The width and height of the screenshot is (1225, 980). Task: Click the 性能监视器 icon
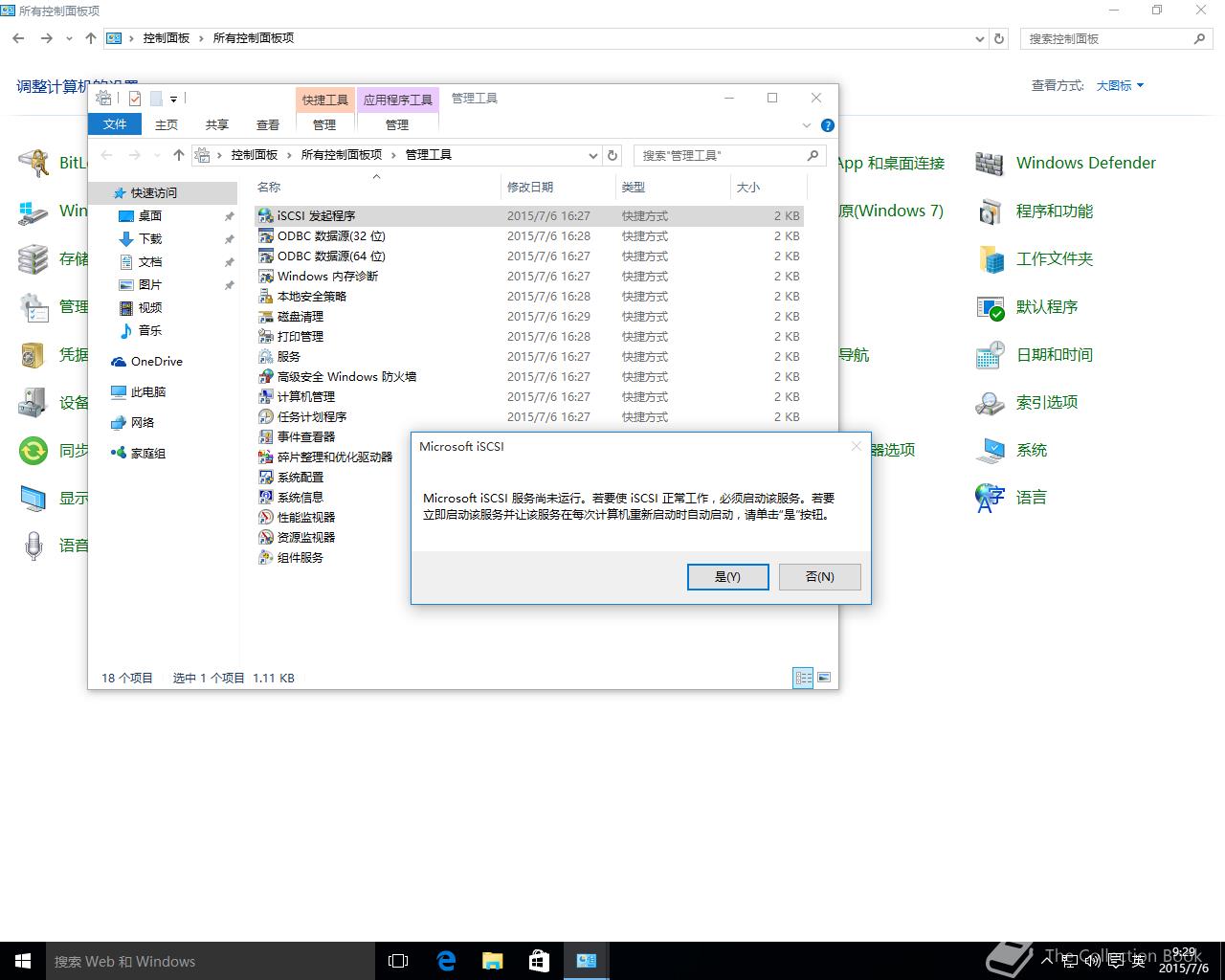point(266,518)
